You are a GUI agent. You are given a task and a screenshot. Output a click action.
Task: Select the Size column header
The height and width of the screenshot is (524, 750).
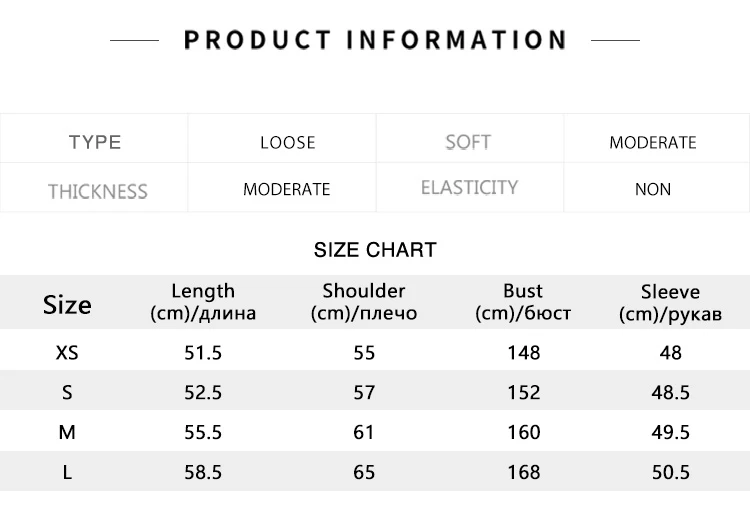click(x=67, y=305)
